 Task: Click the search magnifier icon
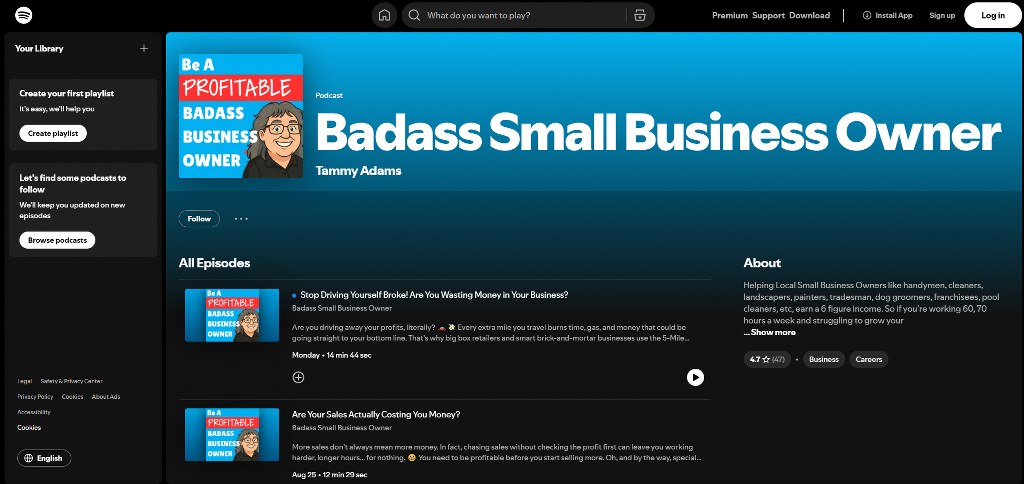coord(414,15)
